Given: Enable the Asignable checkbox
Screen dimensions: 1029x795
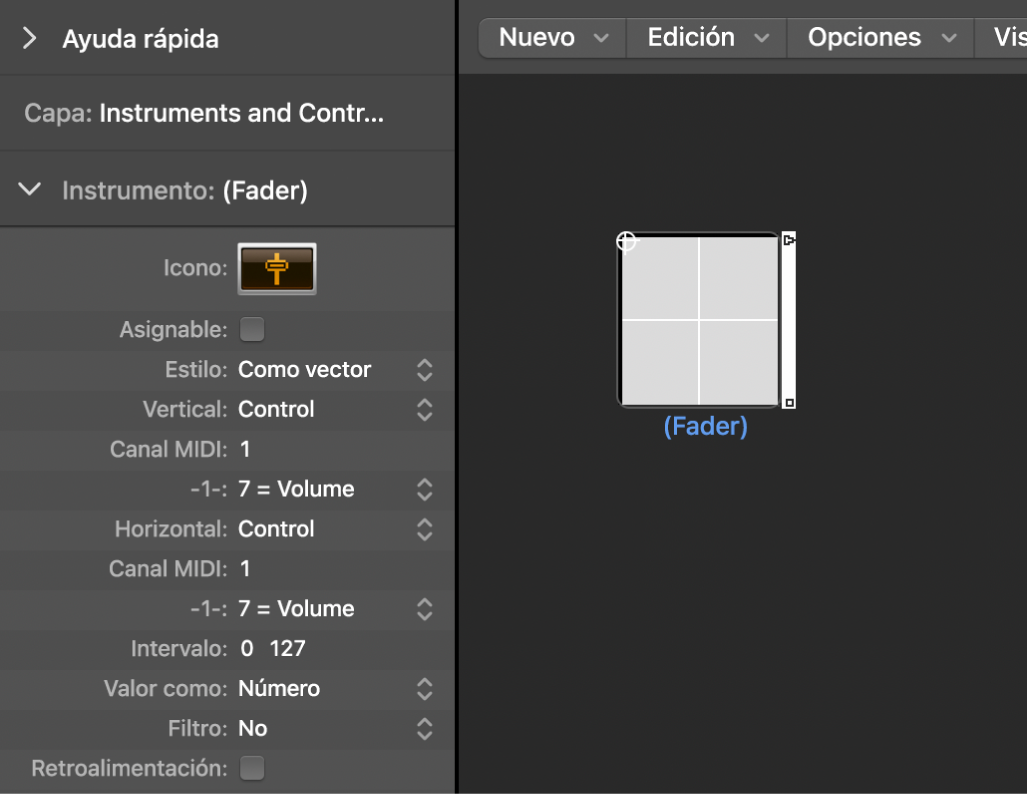Looking at the screenshot, I should [252, 329].
